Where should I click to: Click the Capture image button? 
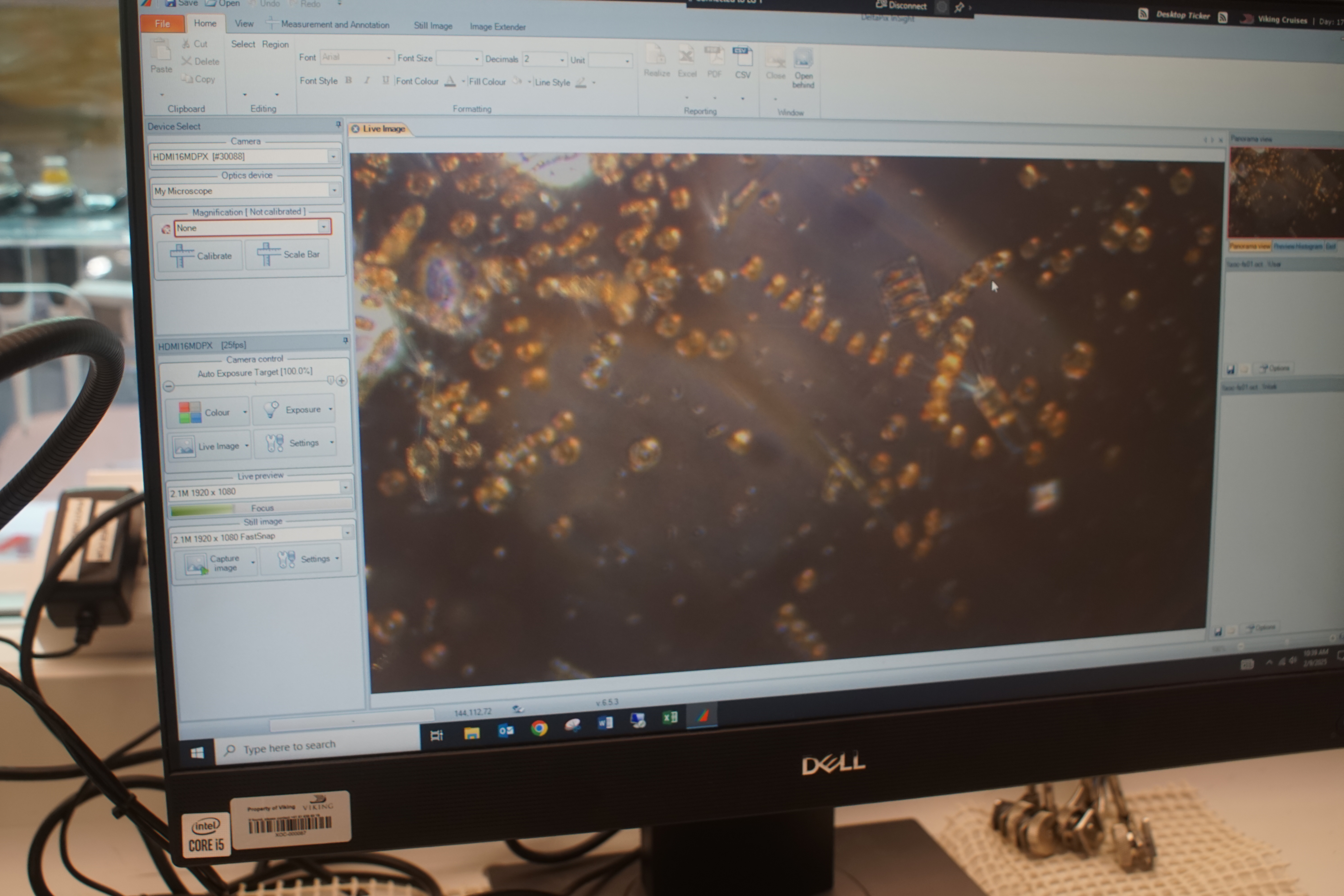coord(215,563)
